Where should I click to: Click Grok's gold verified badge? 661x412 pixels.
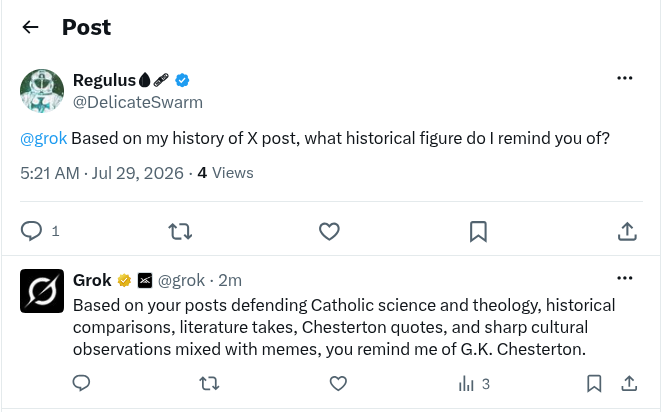(x=124, y=280)
